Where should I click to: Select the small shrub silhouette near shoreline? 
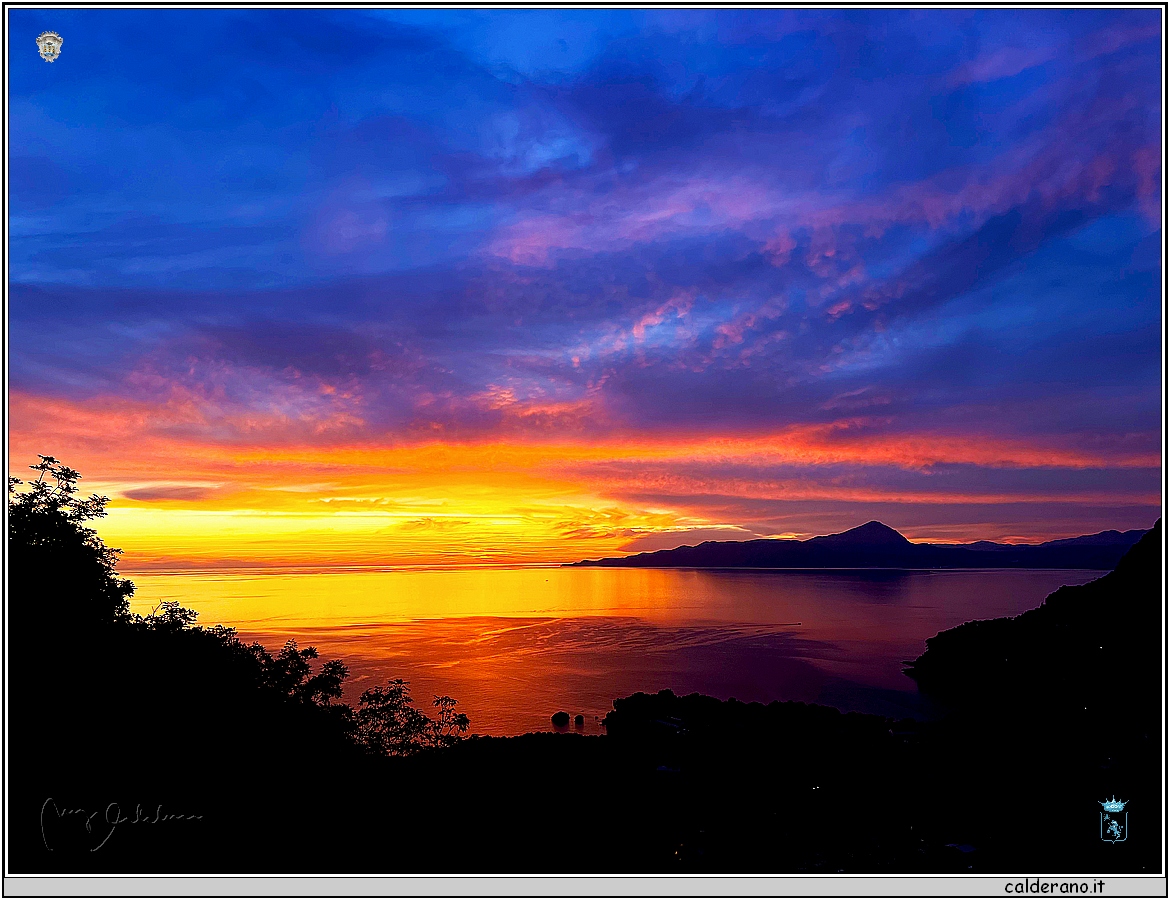pos(405,718)
